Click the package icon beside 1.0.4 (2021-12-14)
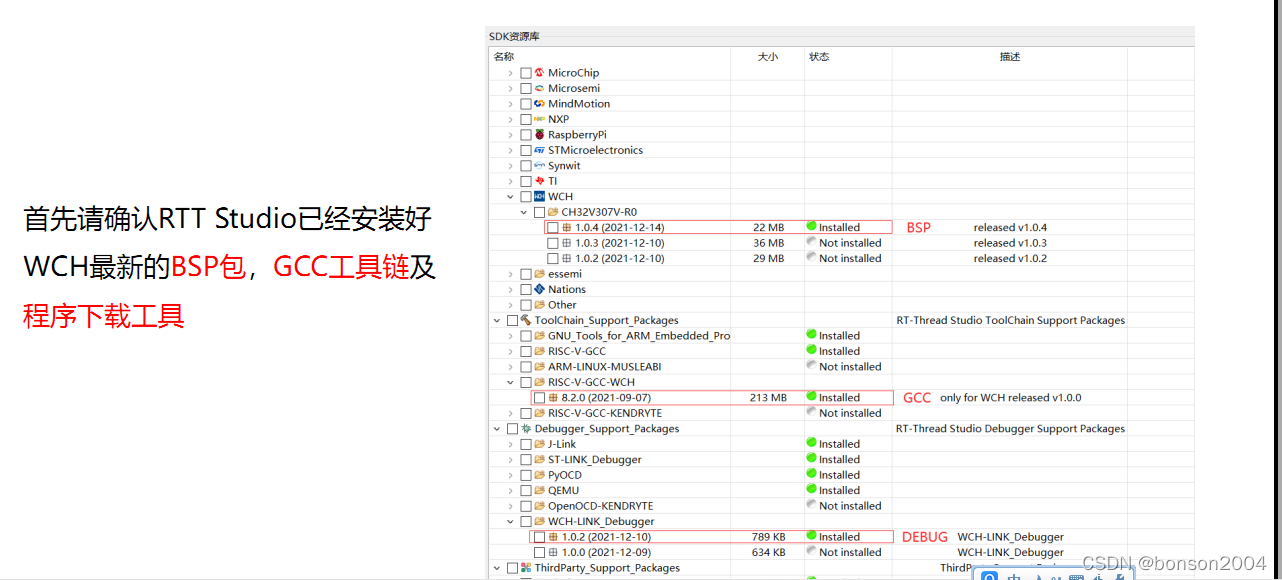Image resolution: width=1282 pixels, height=580 pixels. pos(567,227)
